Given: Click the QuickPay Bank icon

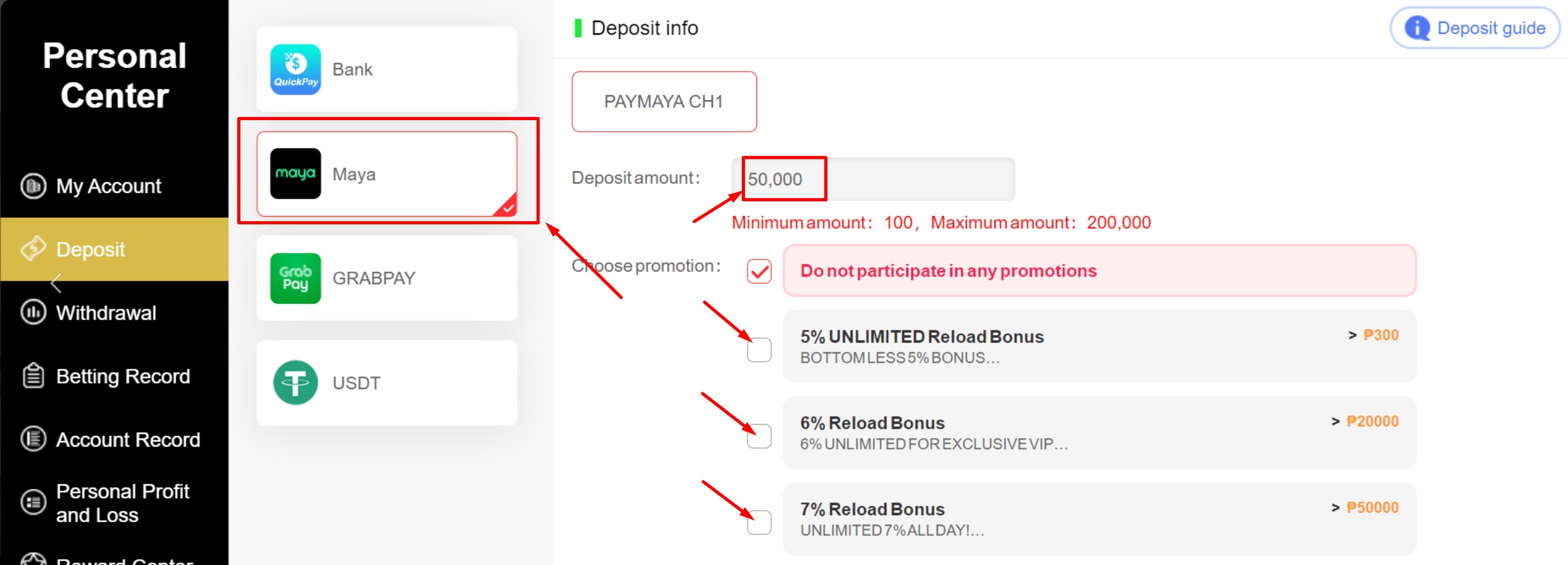Looking at the screenshot, I should [295, 69].
